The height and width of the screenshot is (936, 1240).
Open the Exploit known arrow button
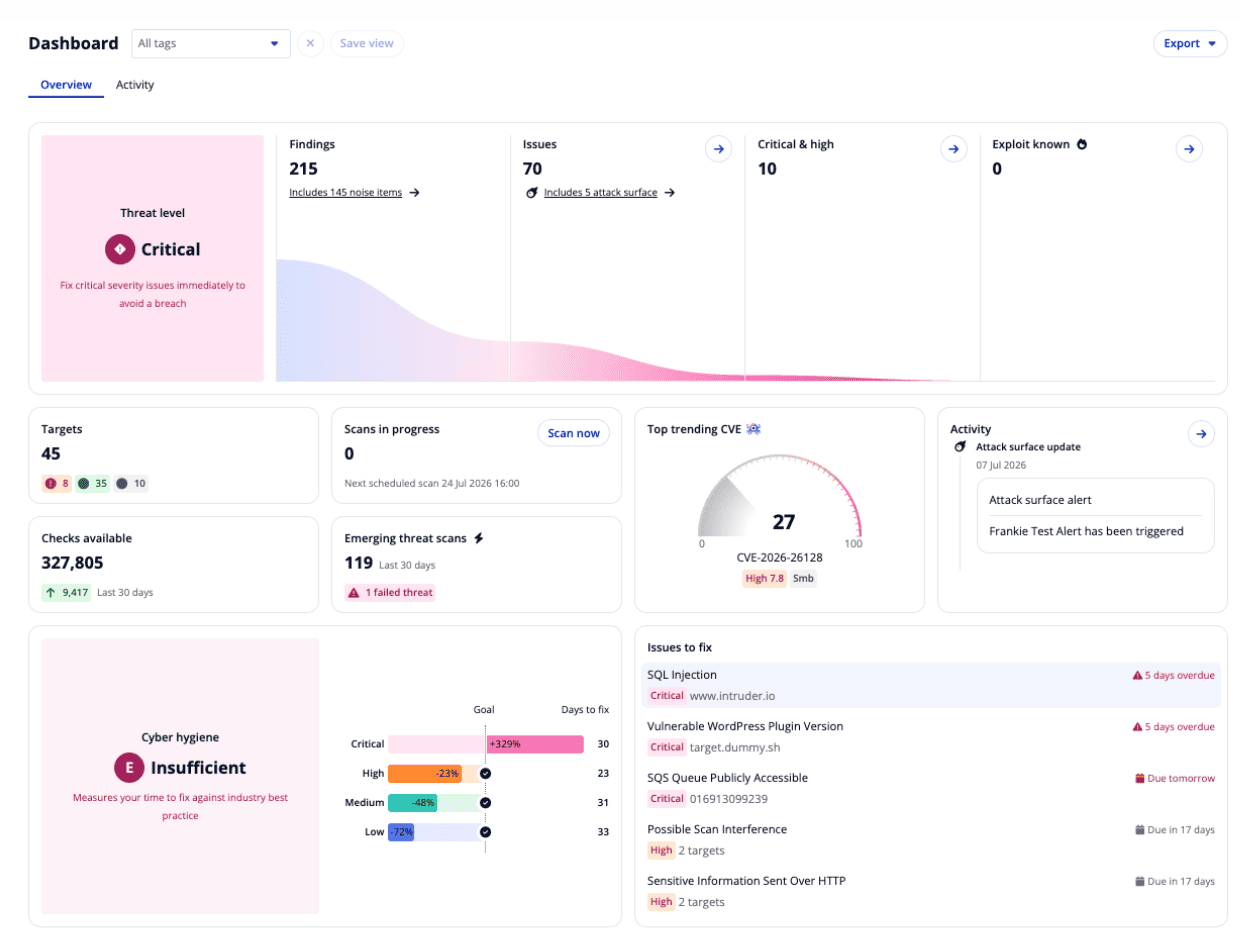(1189, 149)
